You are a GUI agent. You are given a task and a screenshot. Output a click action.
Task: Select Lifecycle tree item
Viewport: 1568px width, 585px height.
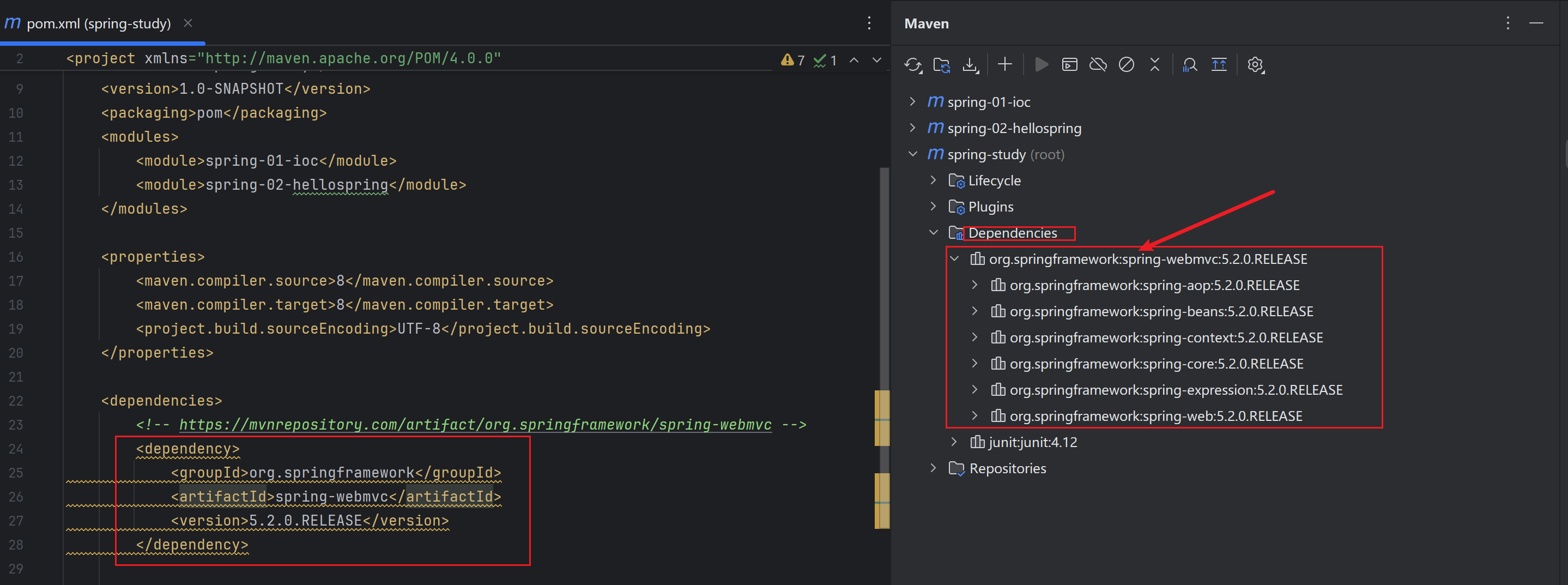click(994, 180)
